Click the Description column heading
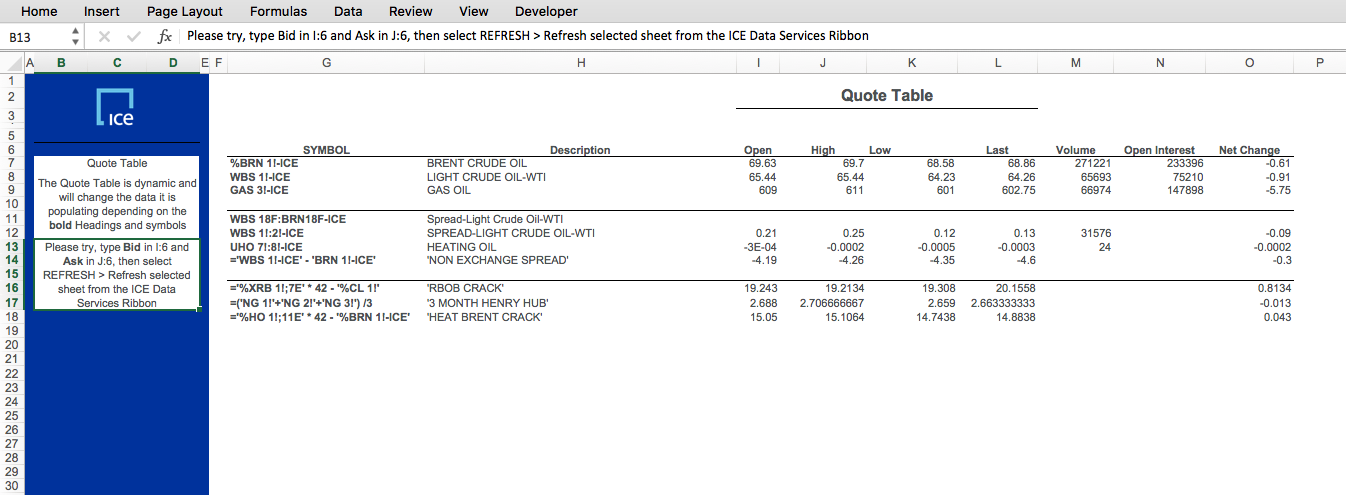 [580, 150]
